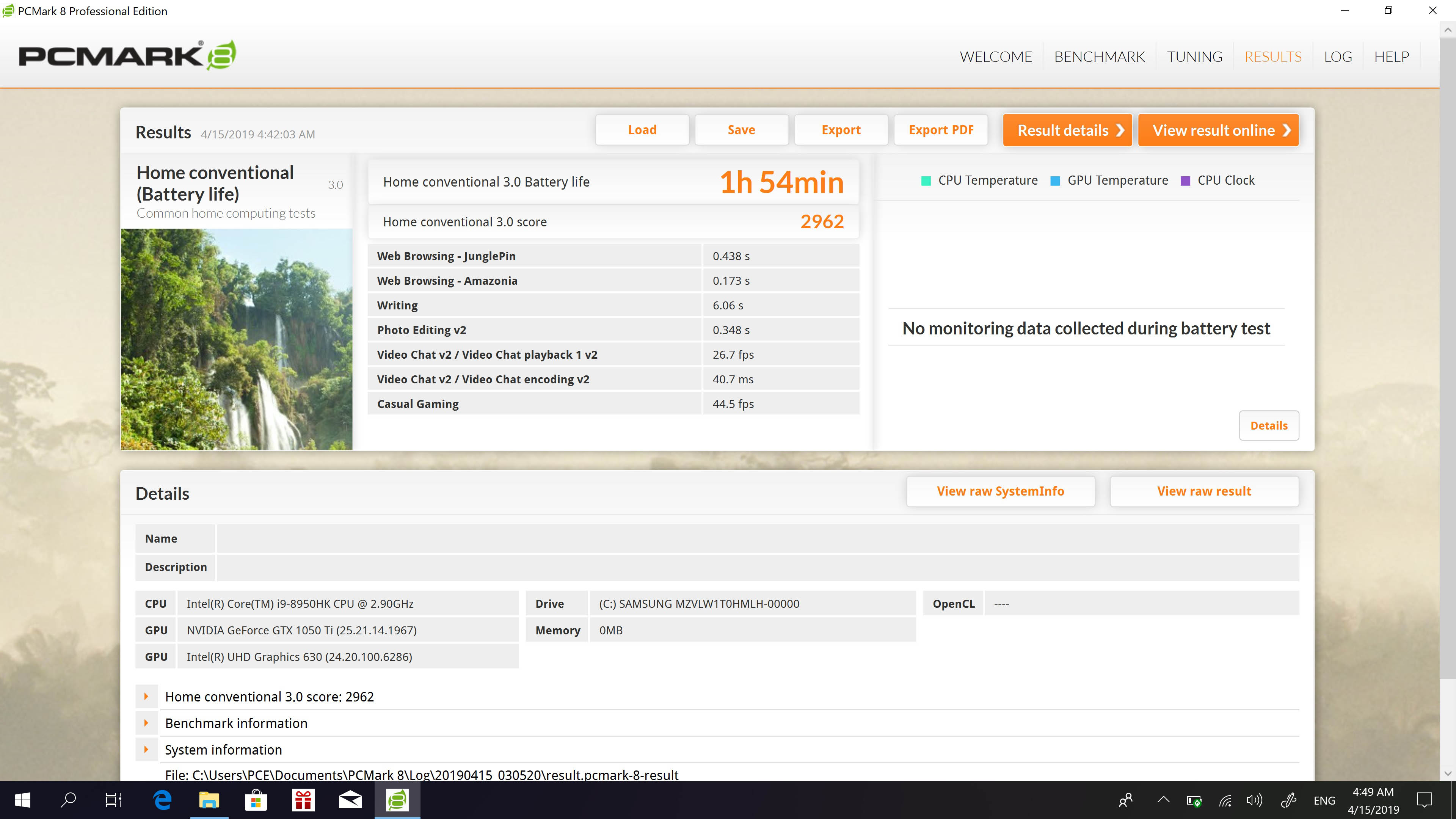This screenshot has width=1456, height=819.
Task: Click the Save button
Action: click(x=742, y=130)
